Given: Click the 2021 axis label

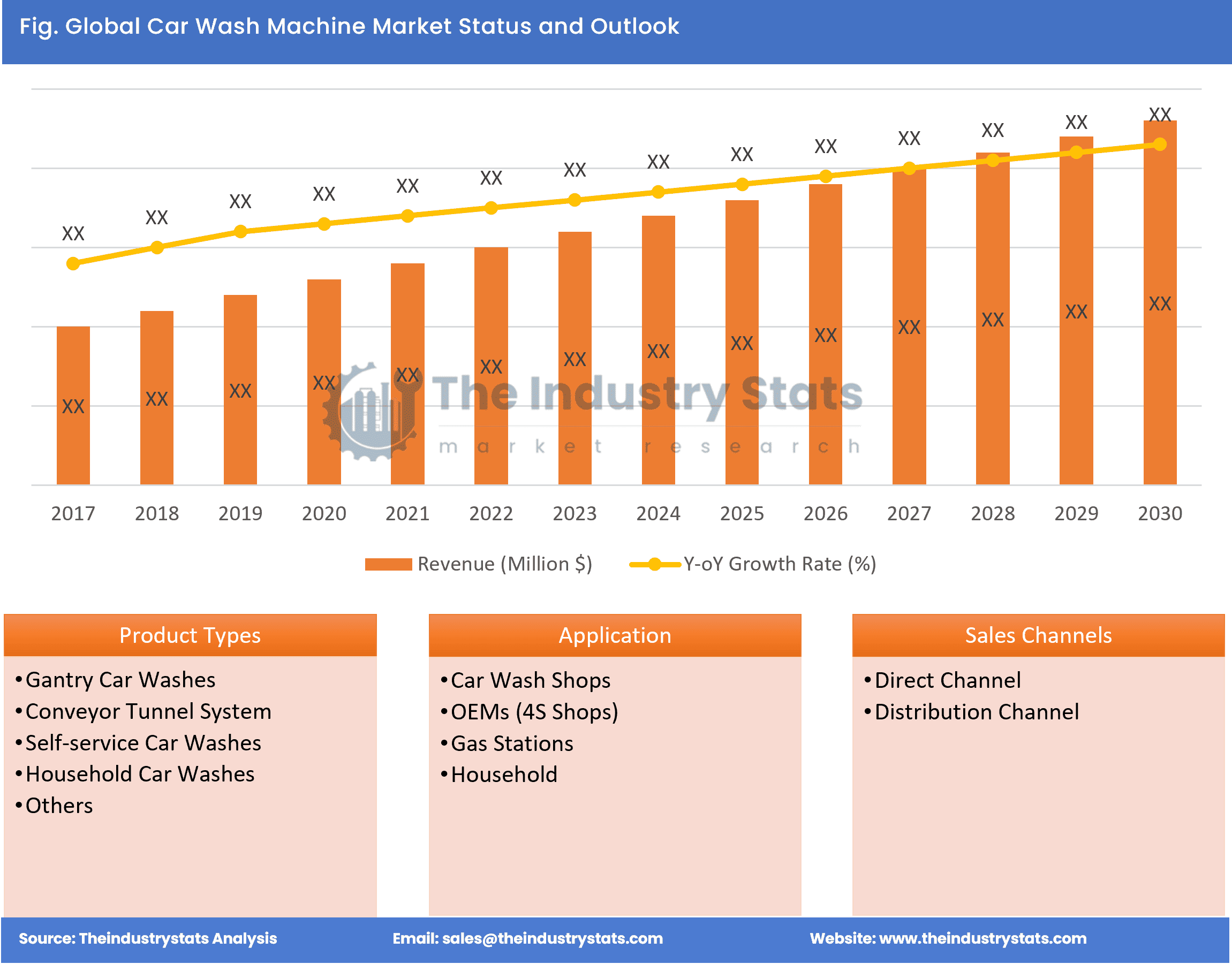Looking at the screenshot, I should 407,514.
